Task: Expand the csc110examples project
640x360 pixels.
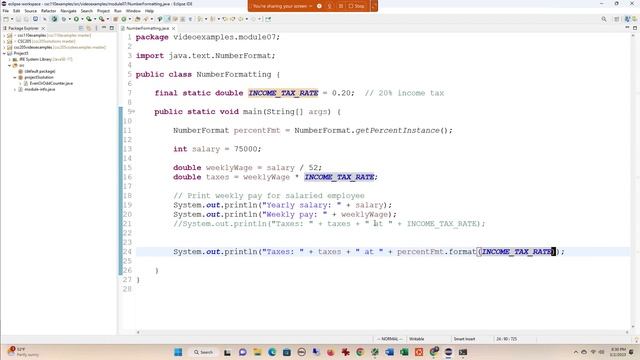Action: point(4,36)
